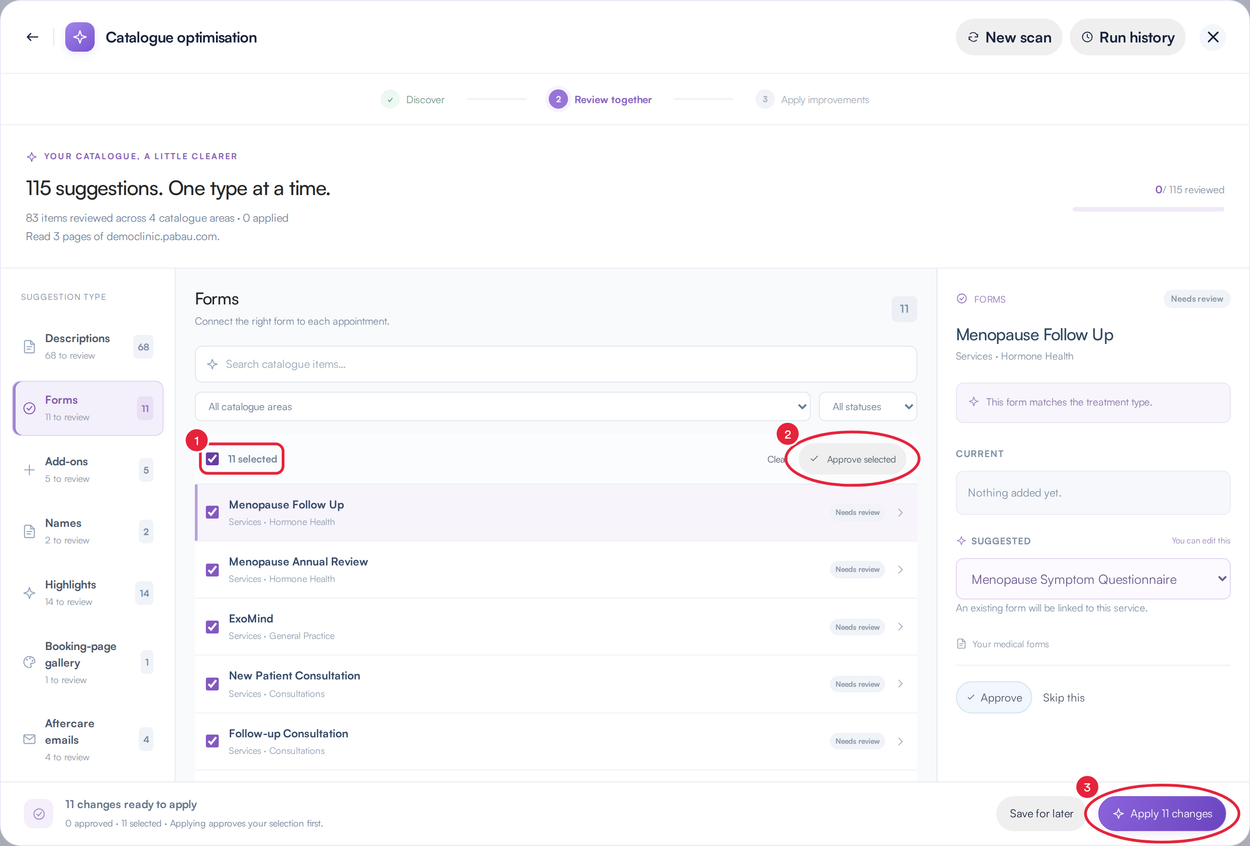Click the 'Nothing added yet.' current field
The height and width of the screenshot is (846, 1250).
click(1093, 493)
